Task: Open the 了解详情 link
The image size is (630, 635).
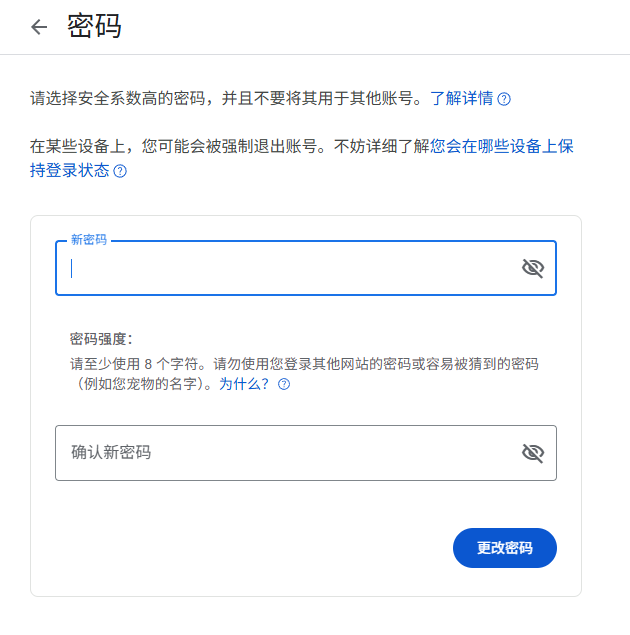Action: pos(461,98)
